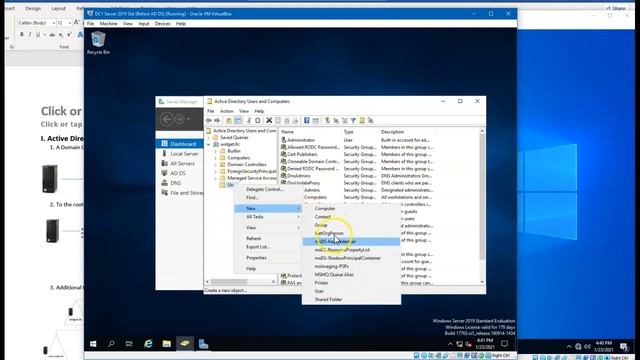Choose Export List... in context menu
The image size is (640, 360).
tap(268, 247)
